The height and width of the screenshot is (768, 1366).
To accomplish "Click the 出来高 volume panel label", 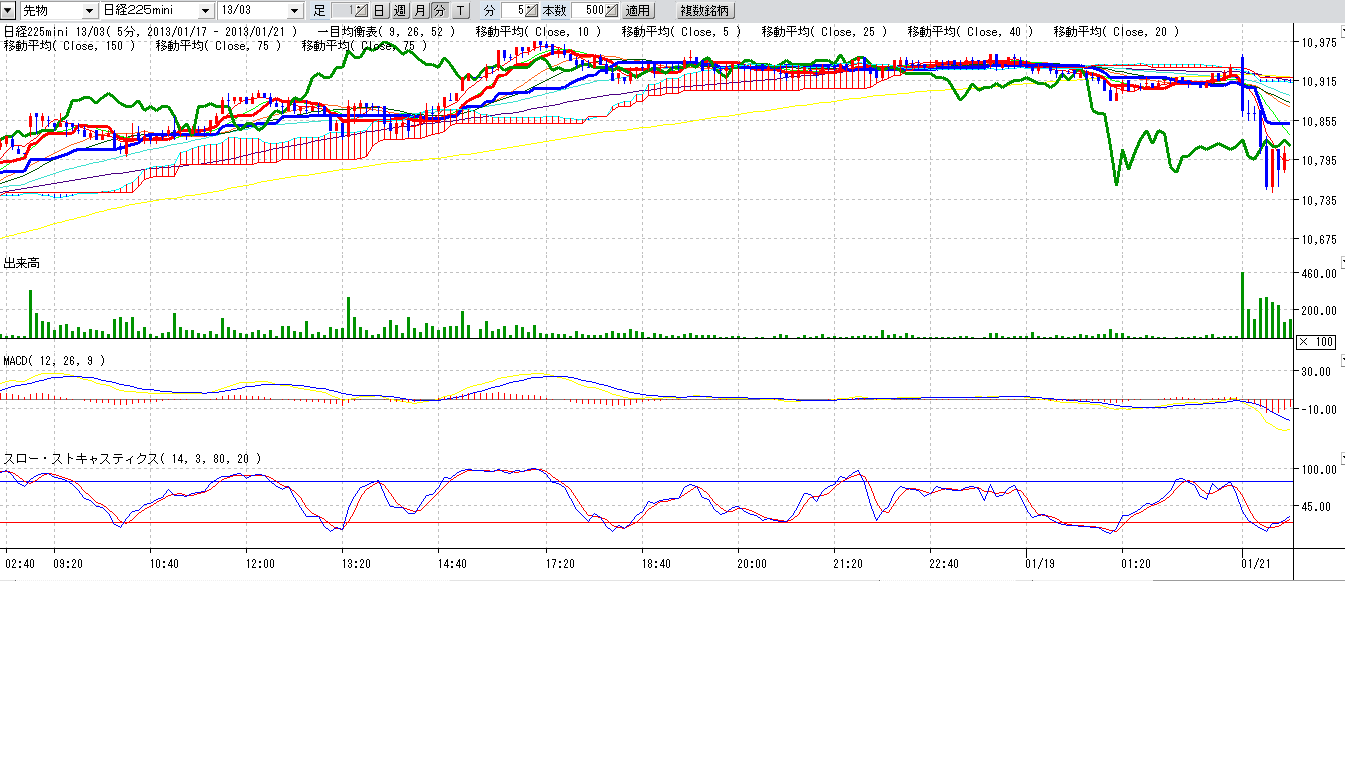I will 20,263.
